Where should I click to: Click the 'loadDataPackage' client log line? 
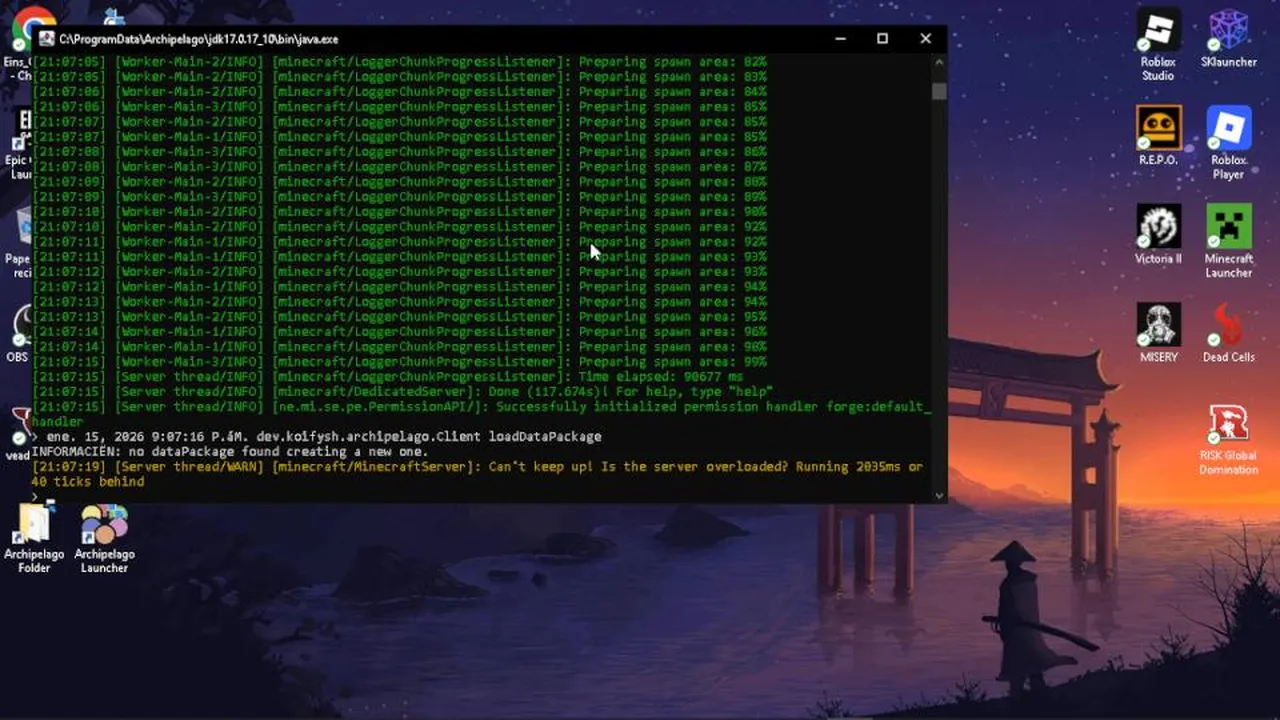coord(317,437)
